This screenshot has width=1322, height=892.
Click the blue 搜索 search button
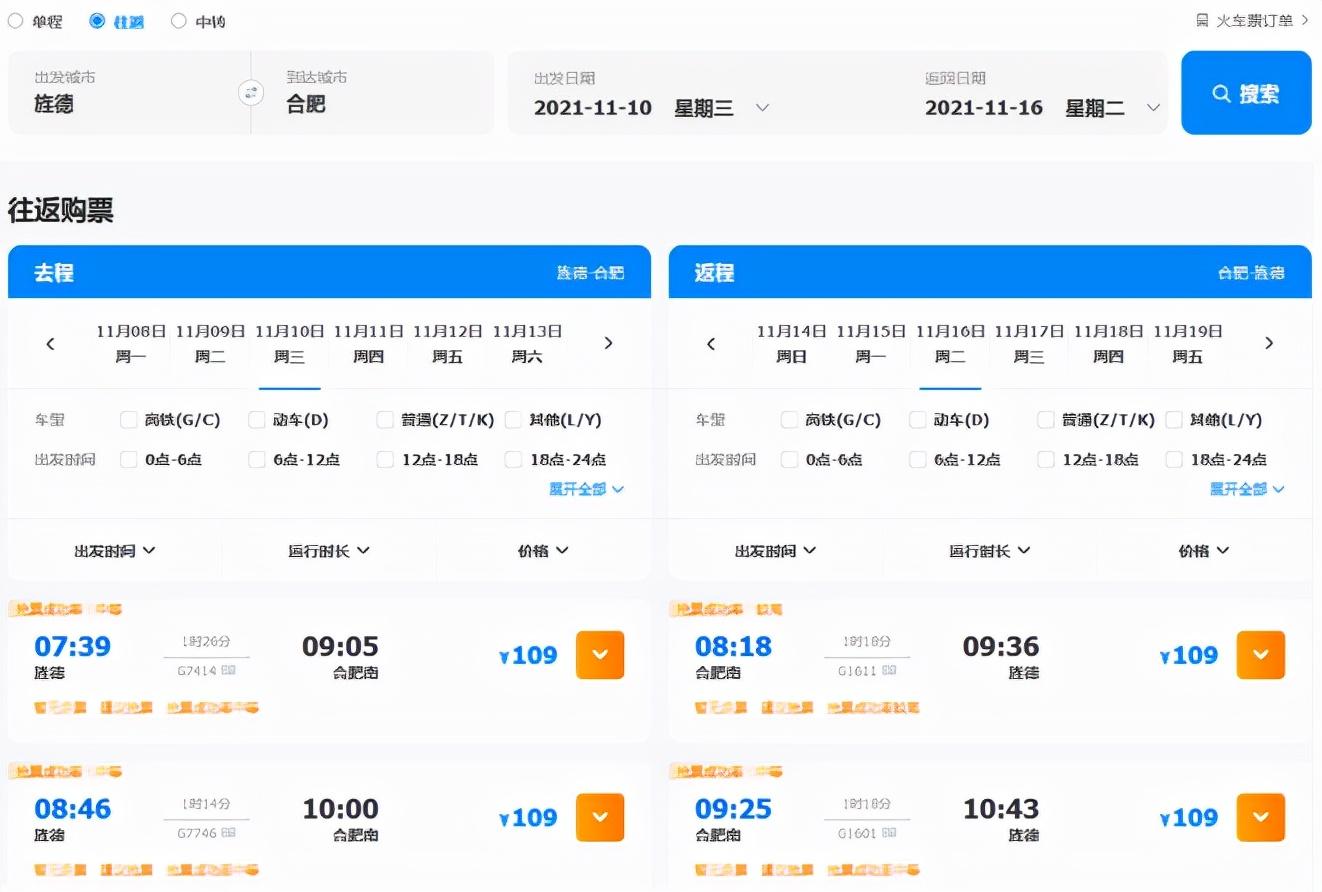pos(1246,93)
